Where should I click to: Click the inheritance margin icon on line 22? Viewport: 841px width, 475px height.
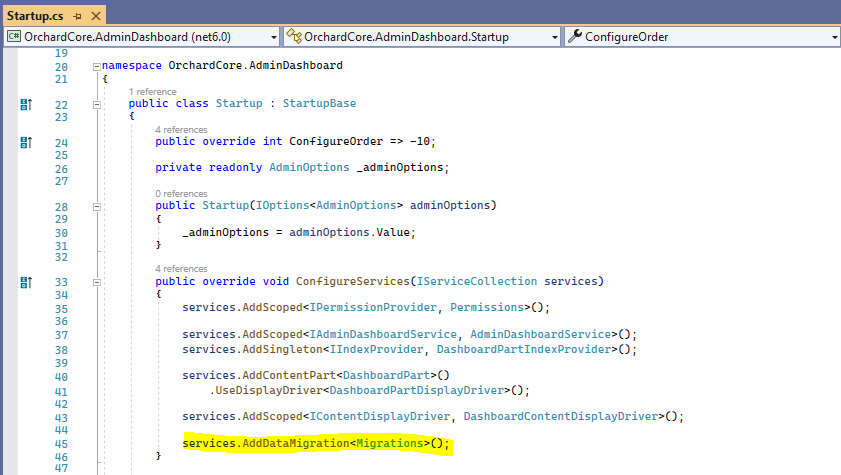[x=26, y=105]
